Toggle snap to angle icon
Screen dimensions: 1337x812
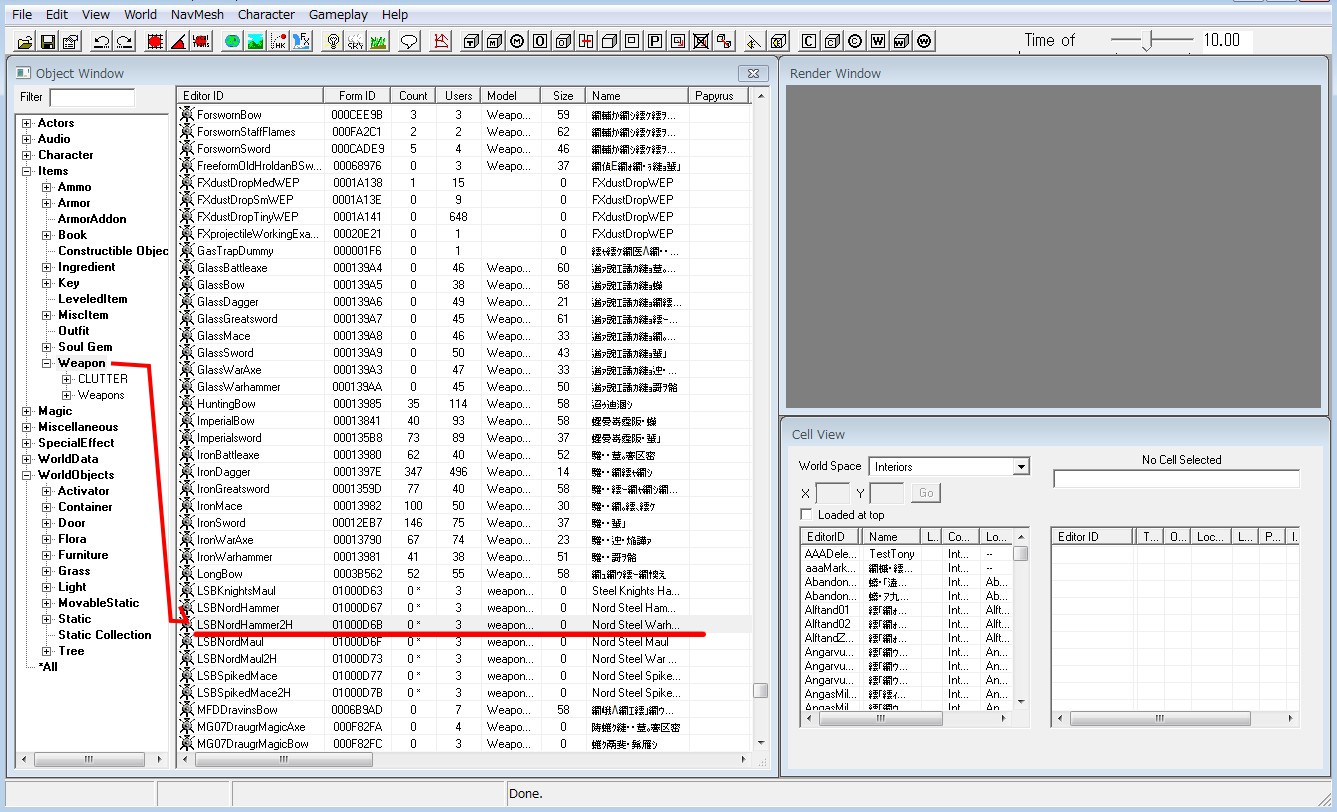177,41
